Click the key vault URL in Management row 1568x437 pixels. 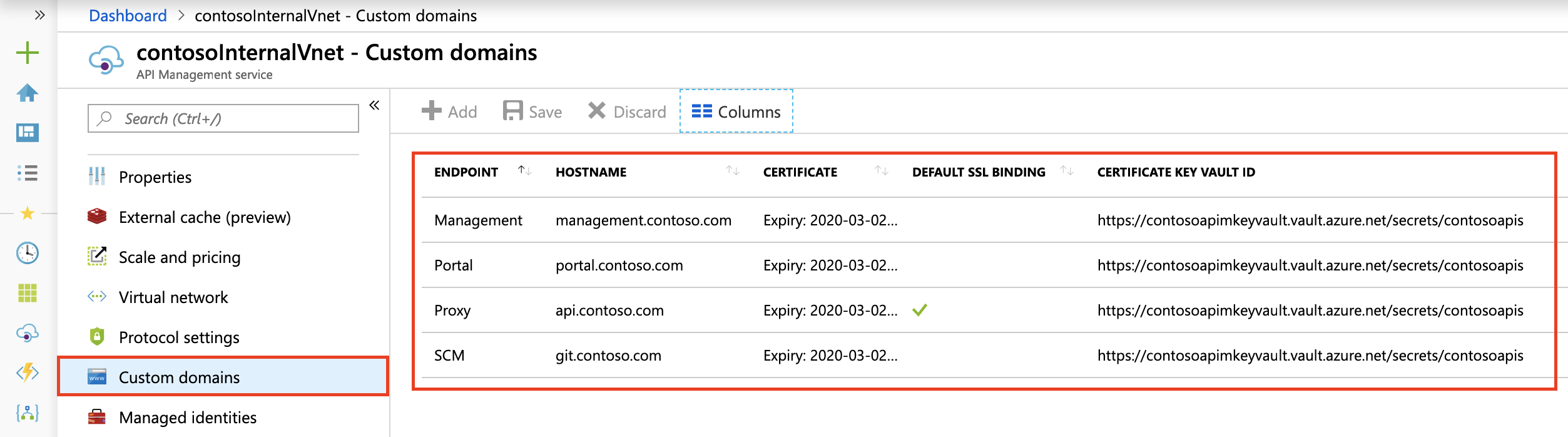[1310, 220]
